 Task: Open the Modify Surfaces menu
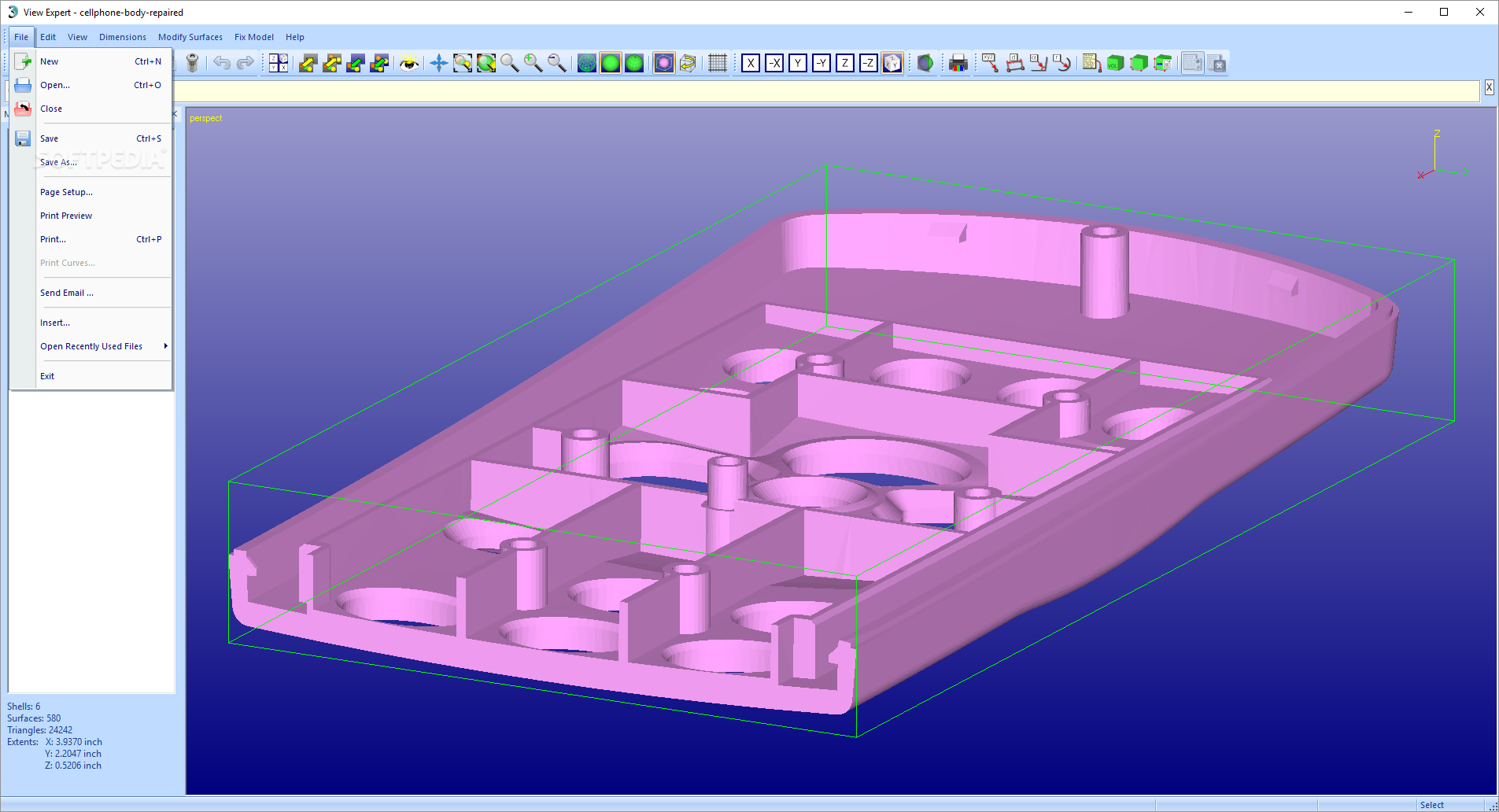coord(190,37)
